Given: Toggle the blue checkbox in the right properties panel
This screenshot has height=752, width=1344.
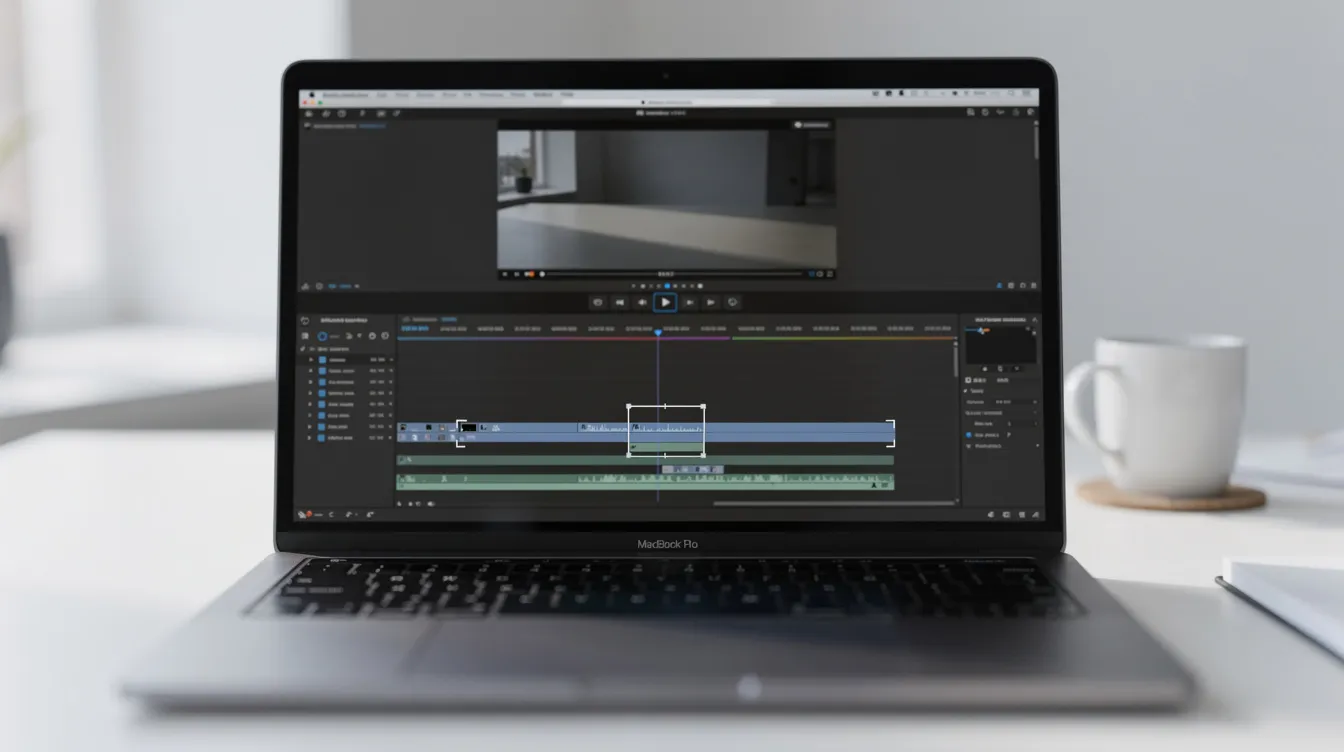Looking at the screenshot, I should [x=968, y=435].
